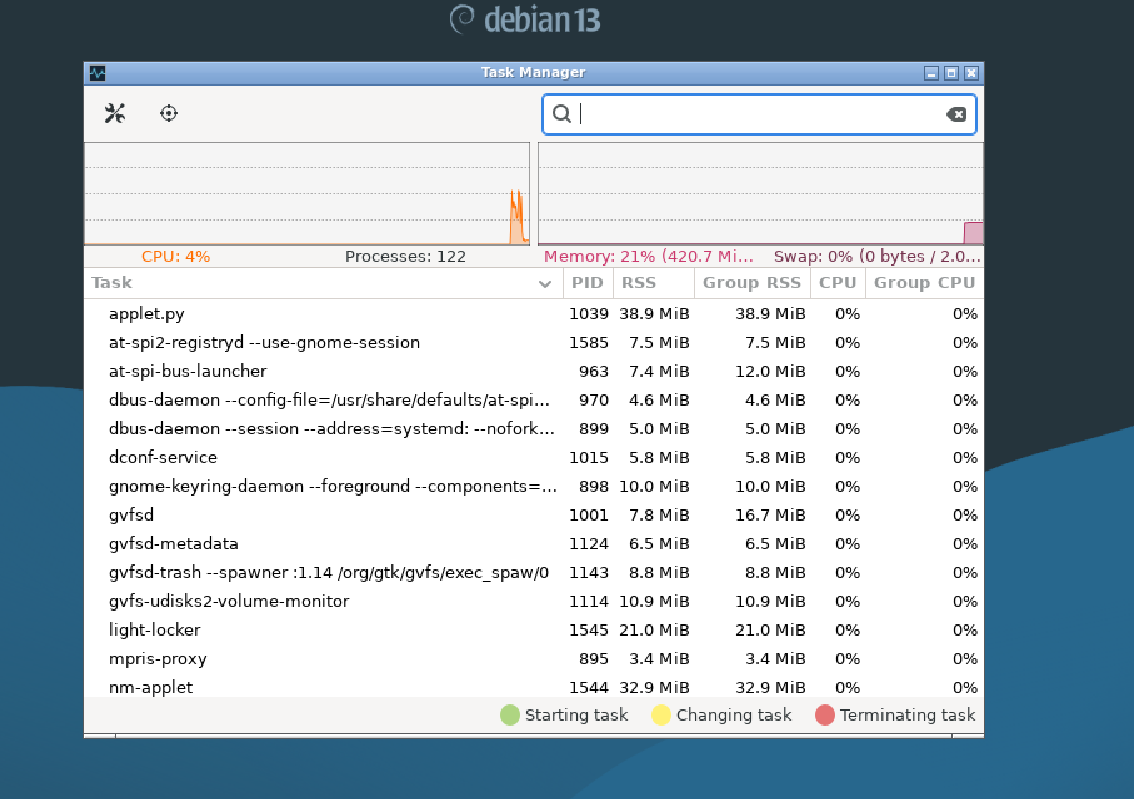Viewport: 1134px width, 799px height.
Task: Click the 21.0 MiB RSS cell
Action: 654,630
